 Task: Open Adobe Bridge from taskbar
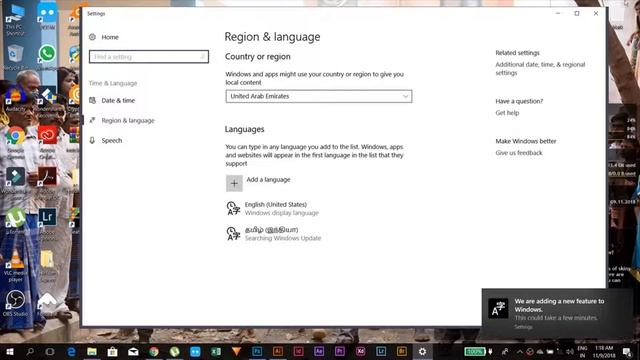(x=402, y=351)
